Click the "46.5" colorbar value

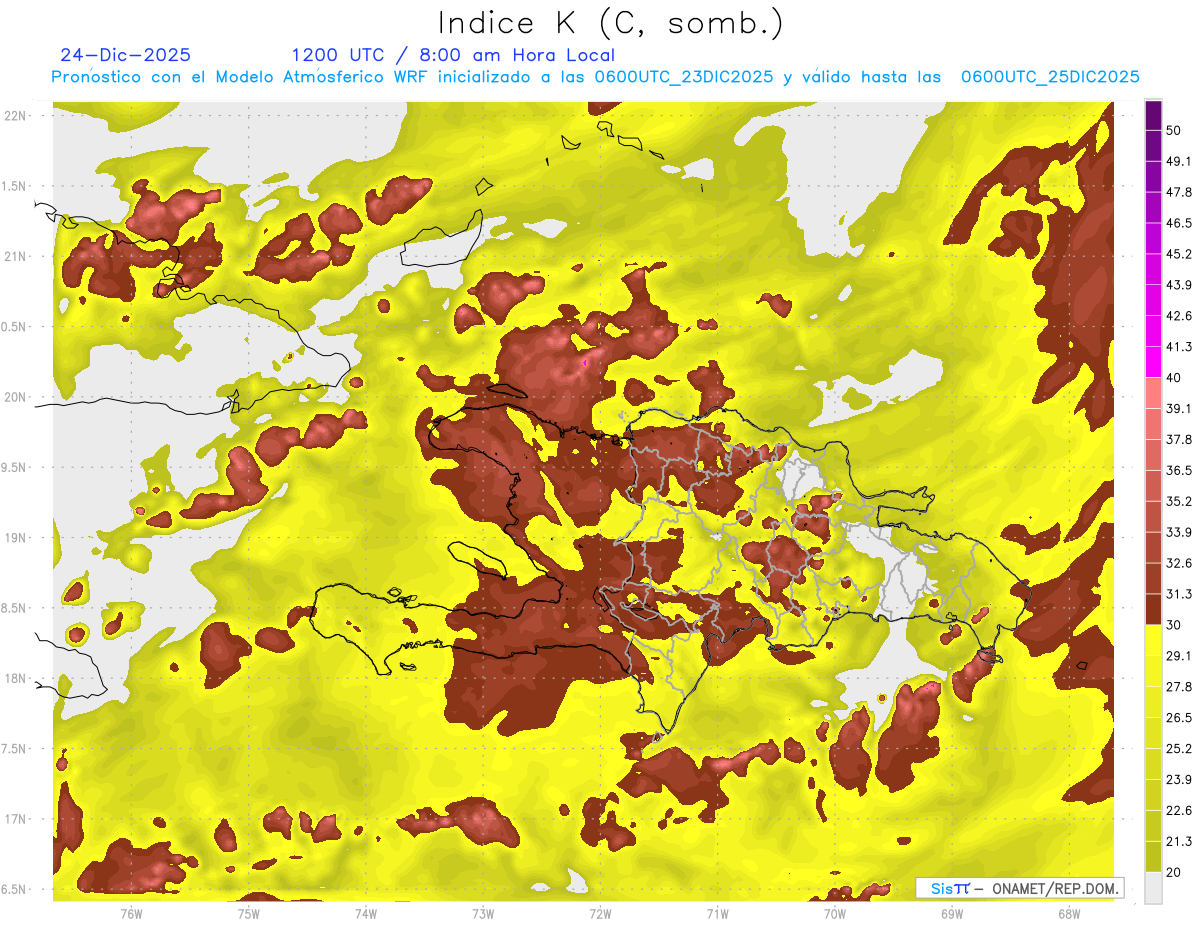(x=1179, y=223)
